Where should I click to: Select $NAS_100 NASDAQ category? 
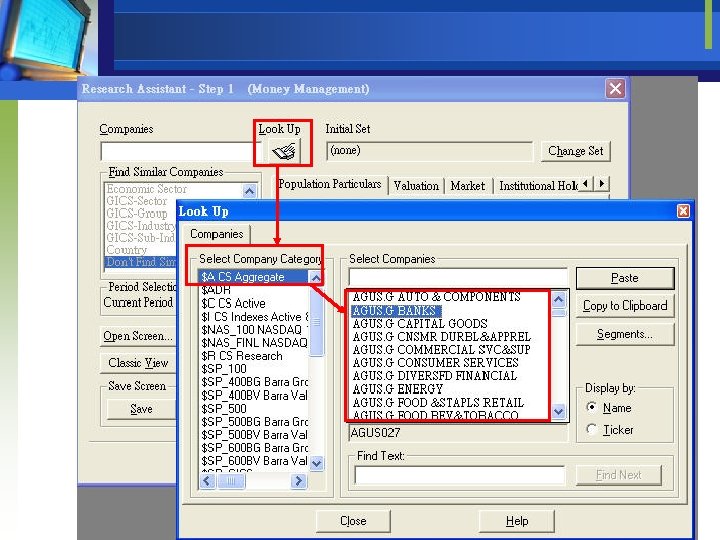click(255, 330)
